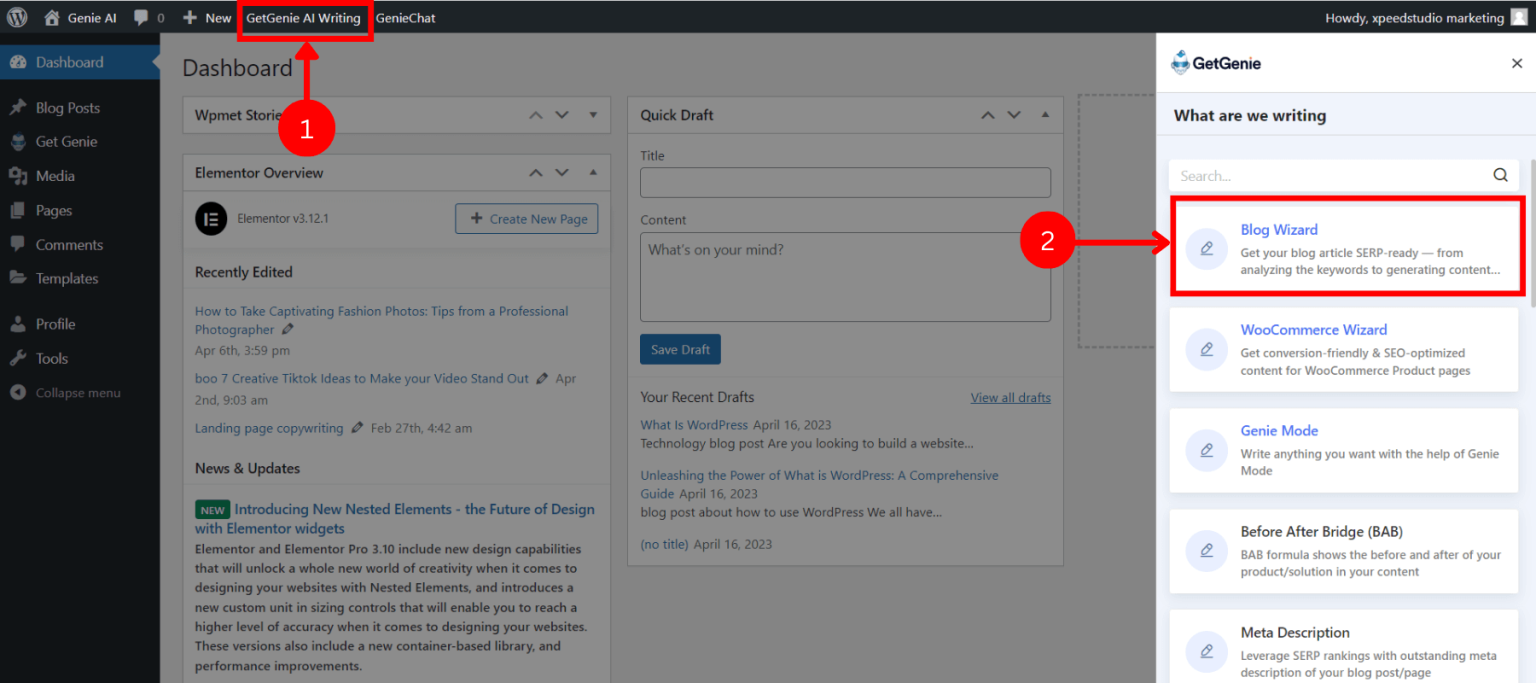The width and height of the screenshot is (1536, 683).
Task: Move Quick Draft widget down
Action: [1014, 115]
